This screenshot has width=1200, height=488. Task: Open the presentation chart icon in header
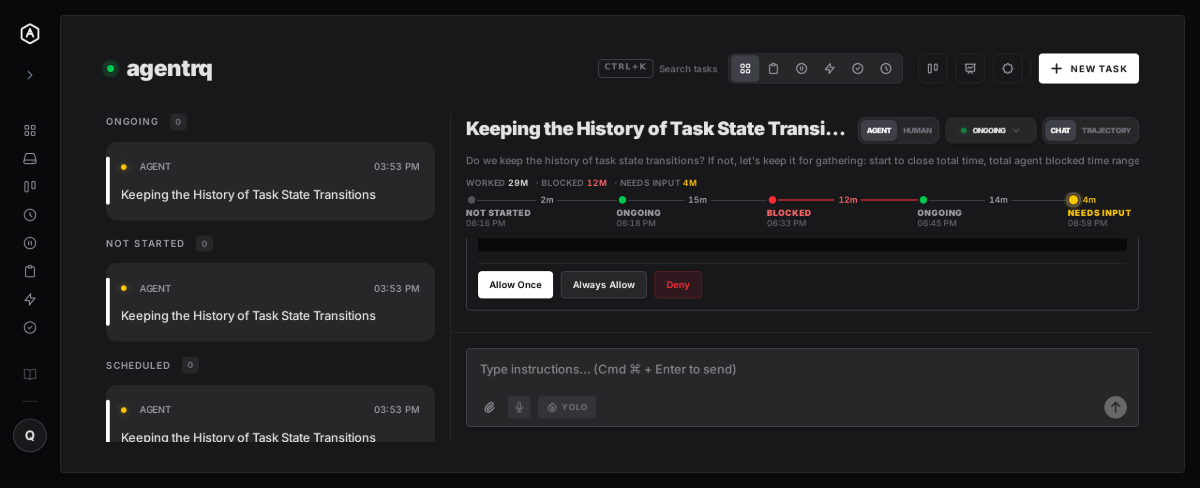tap(970, 68)
